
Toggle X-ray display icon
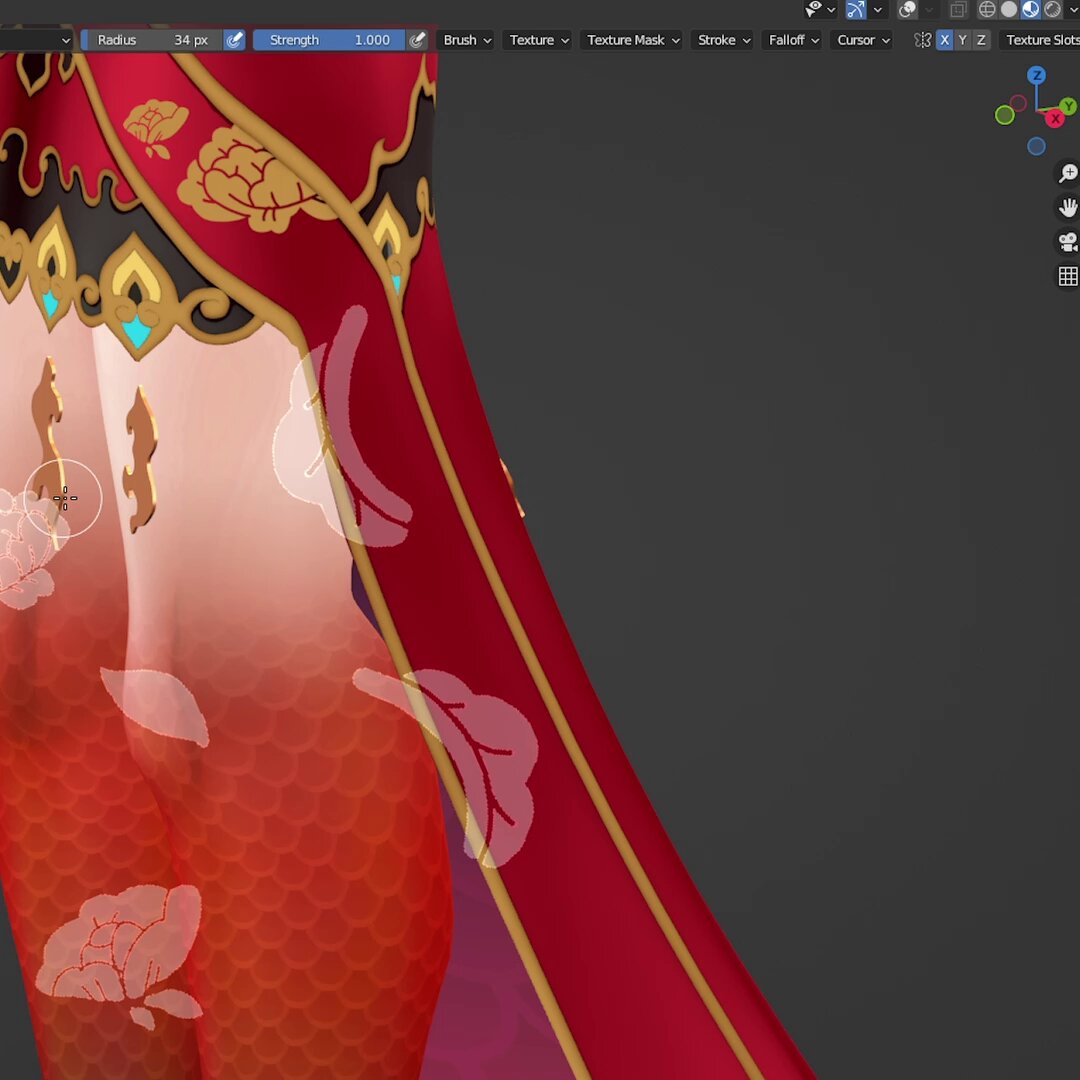(958, 10)
